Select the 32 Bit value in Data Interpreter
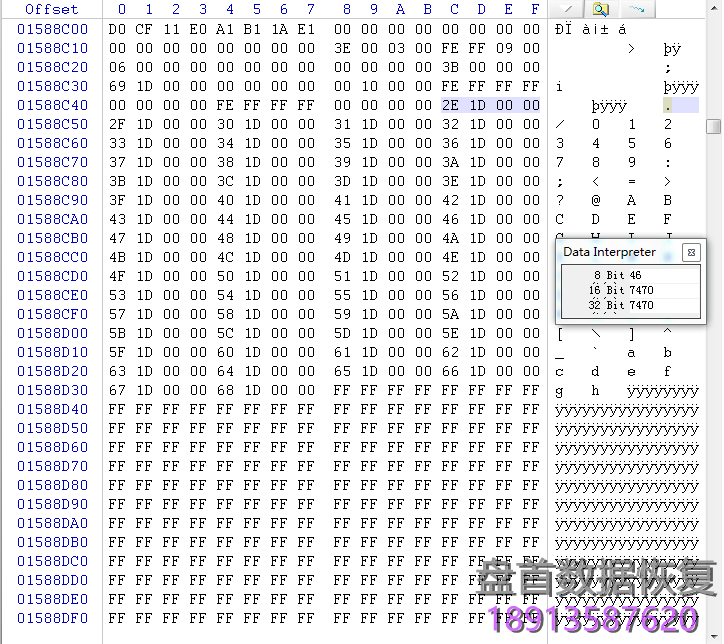724x644 pixels. pyautogui.click(x=640, y=305)
